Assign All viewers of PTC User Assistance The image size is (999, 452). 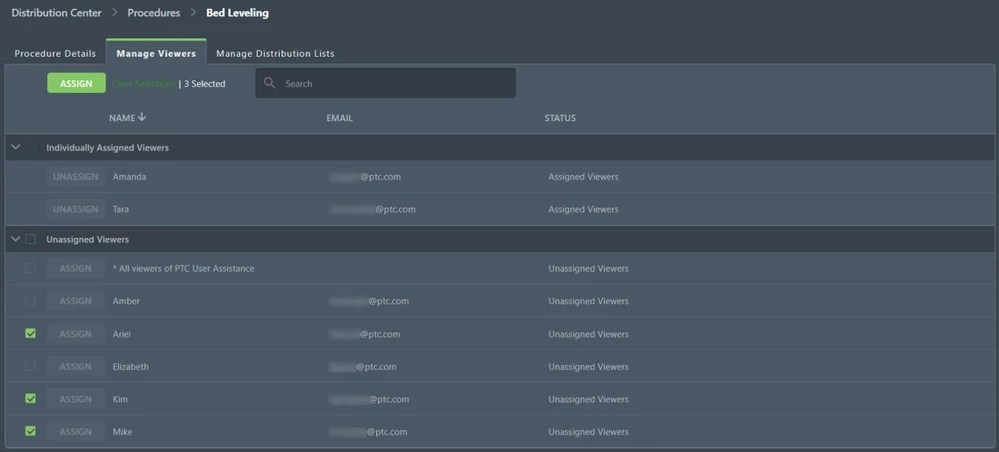tap(76, 268)
